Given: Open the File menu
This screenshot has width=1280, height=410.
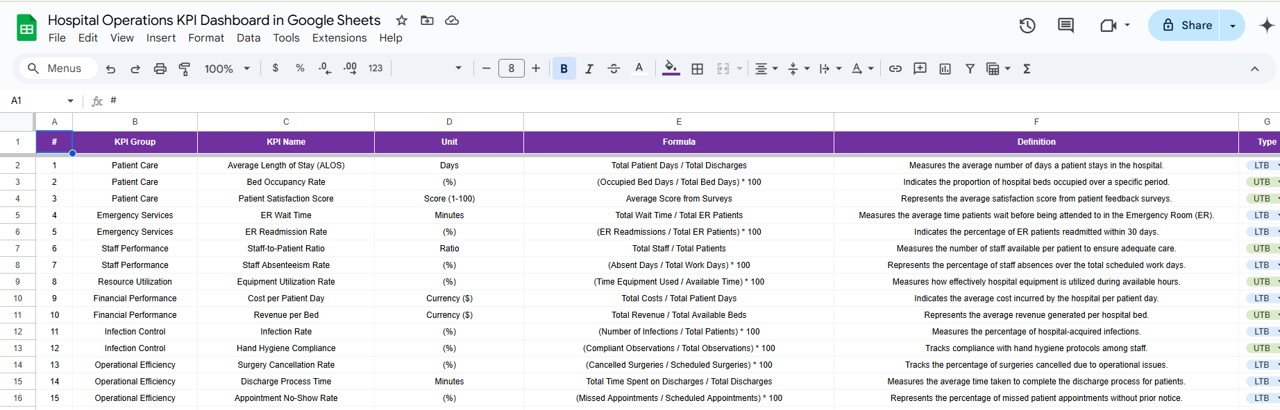Looking at the screenshot, I should coord(57,38).
